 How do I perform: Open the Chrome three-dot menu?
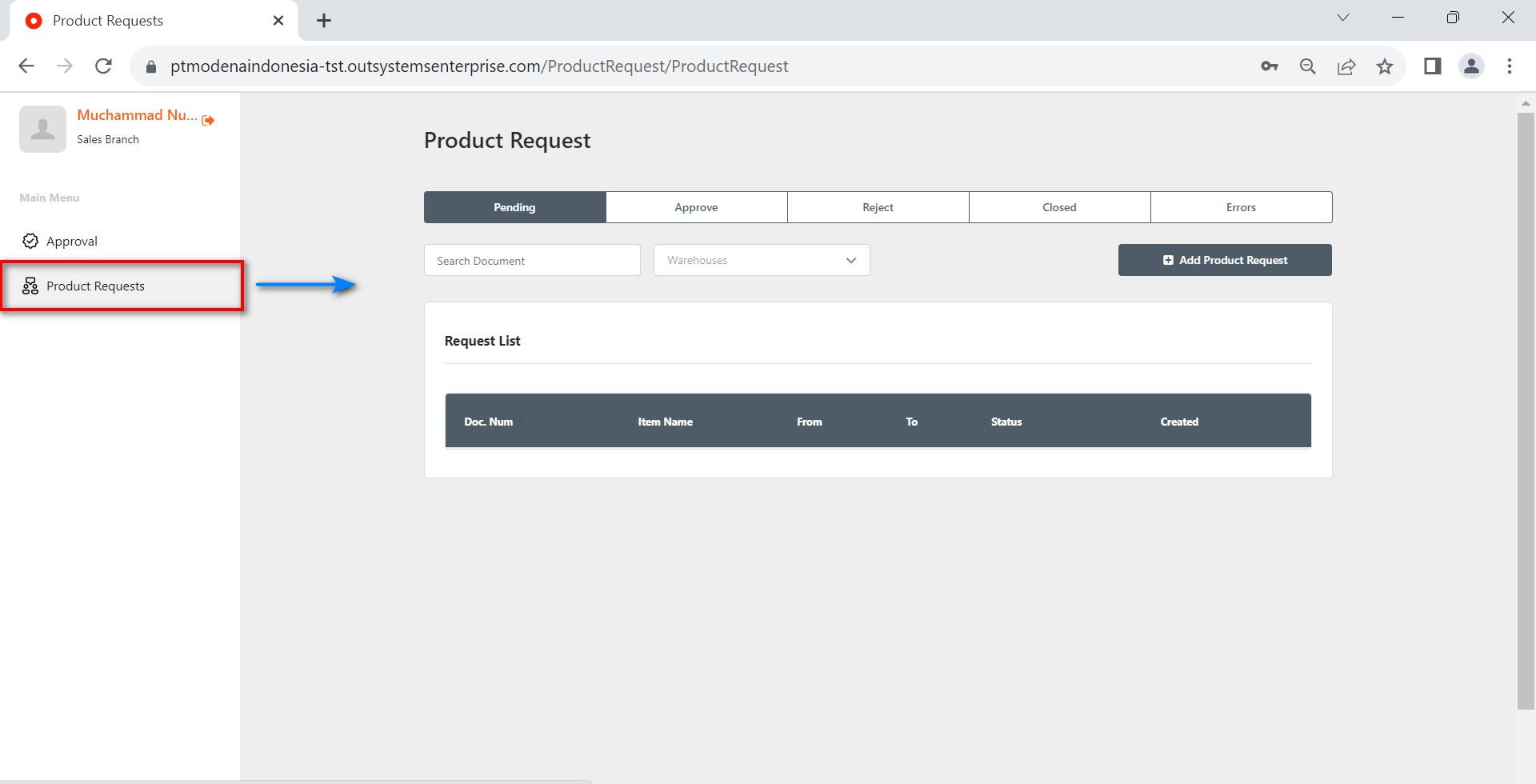pos(1510,66)
